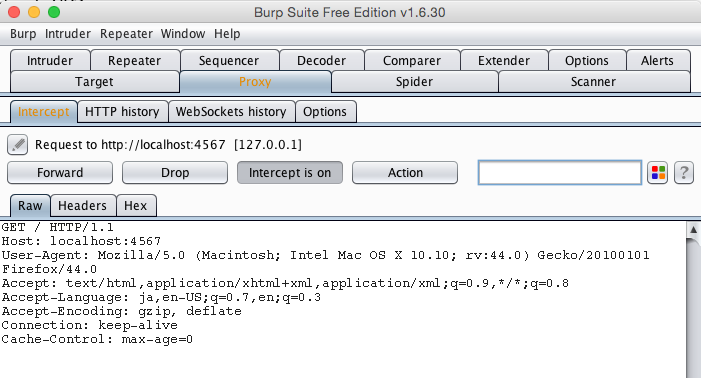
Task: Click the Connection: keep-alive line
Action: coord(89,325)
